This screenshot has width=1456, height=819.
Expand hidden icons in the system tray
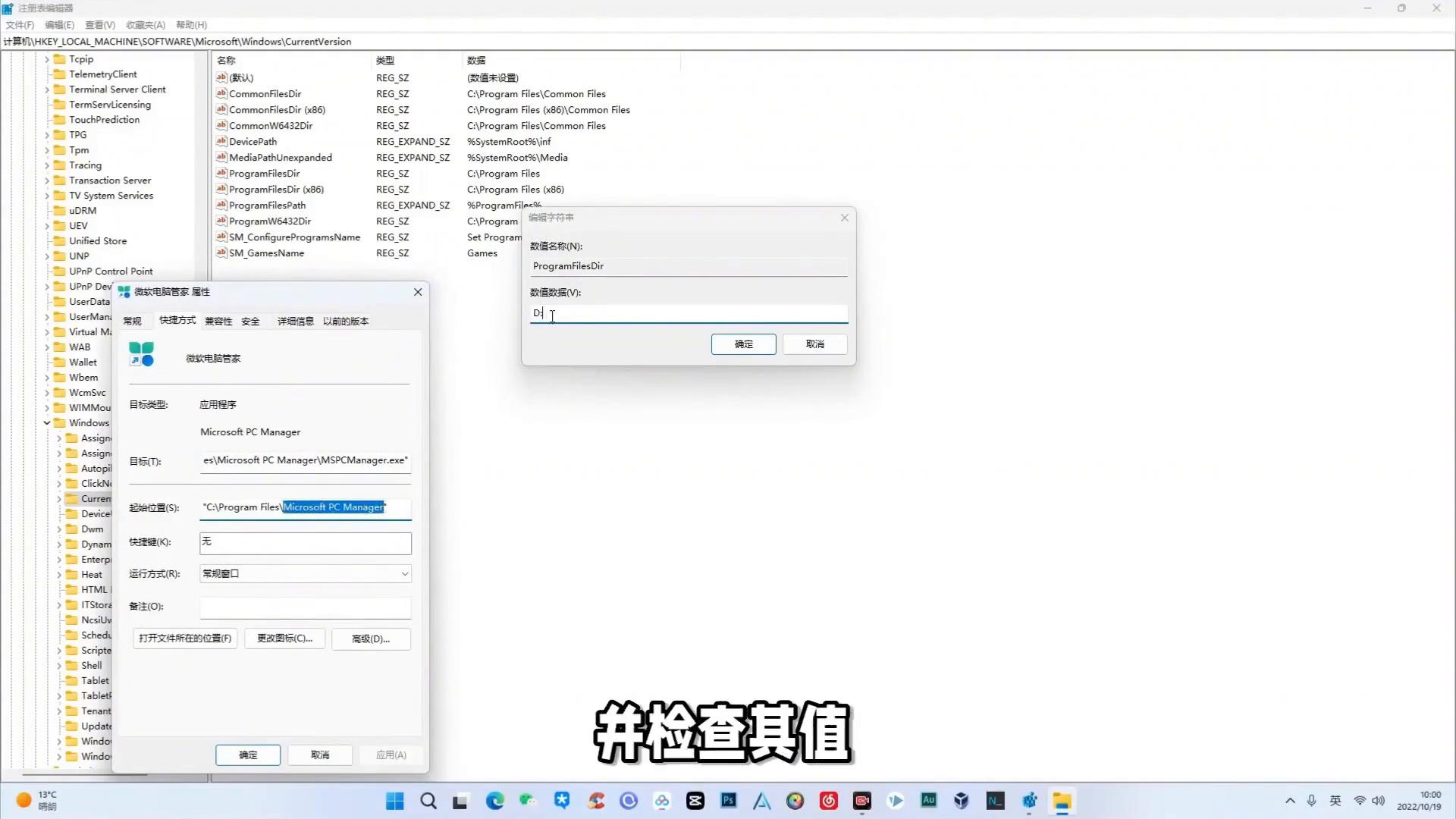[1289, 800]
